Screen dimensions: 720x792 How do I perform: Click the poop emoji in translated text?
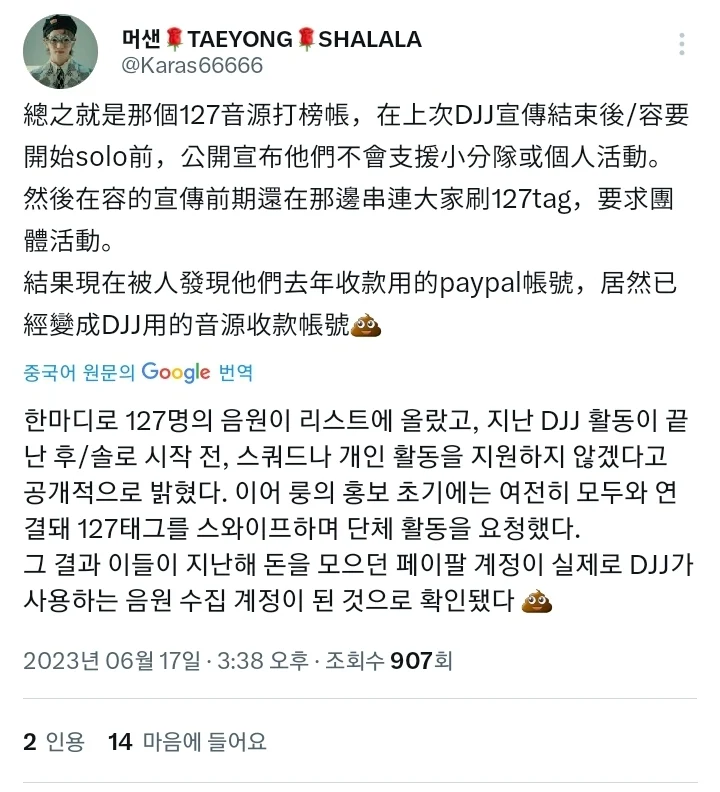tap(537, 601)
